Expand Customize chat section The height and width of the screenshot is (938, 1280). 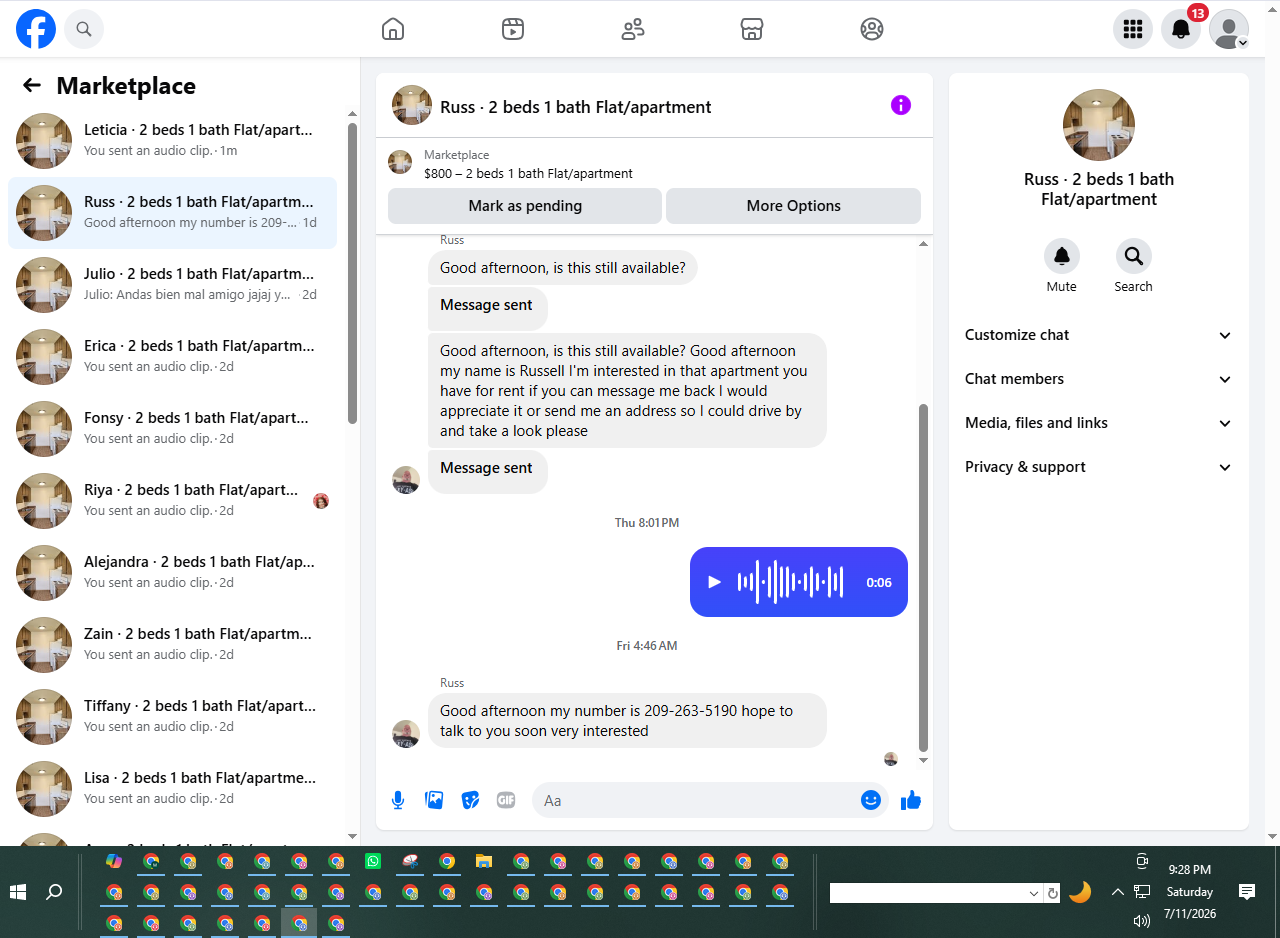[x=1099, y=335]
